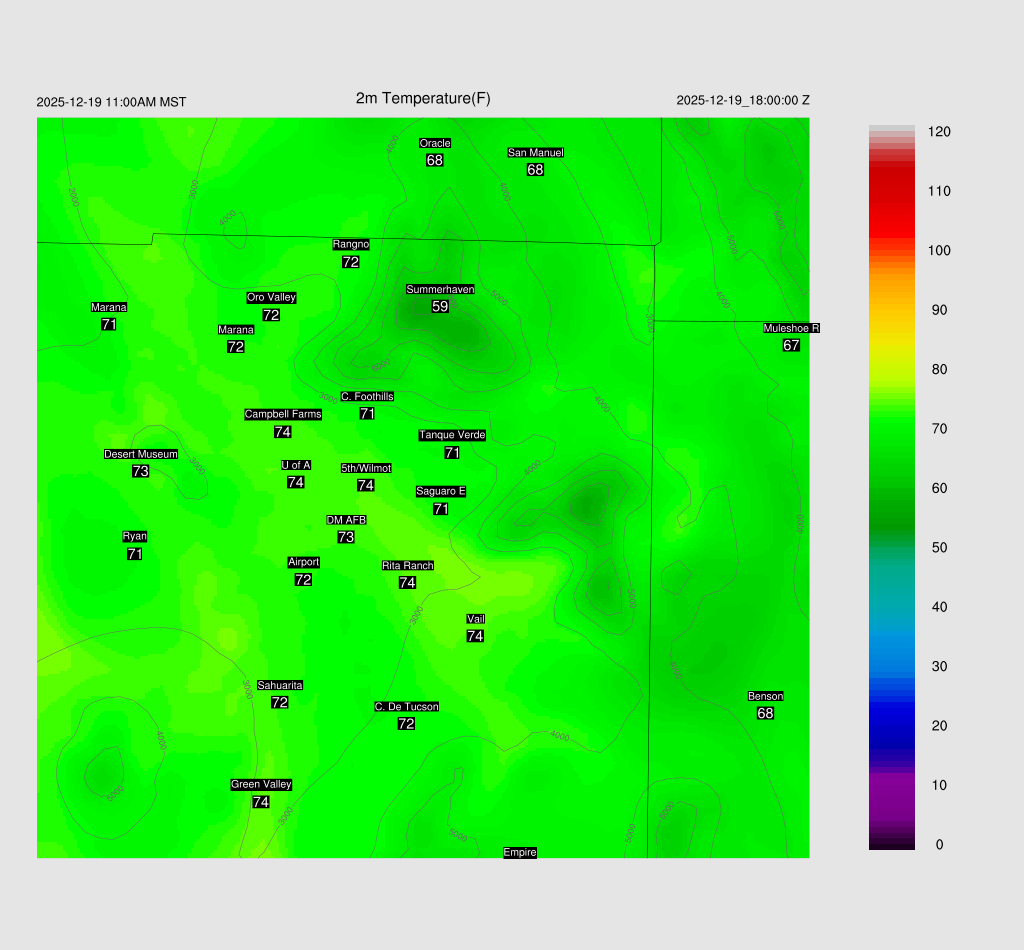Select the Desert Museum station label
The width and height of the screenshot is (1024, 950).
coord(141,454)
